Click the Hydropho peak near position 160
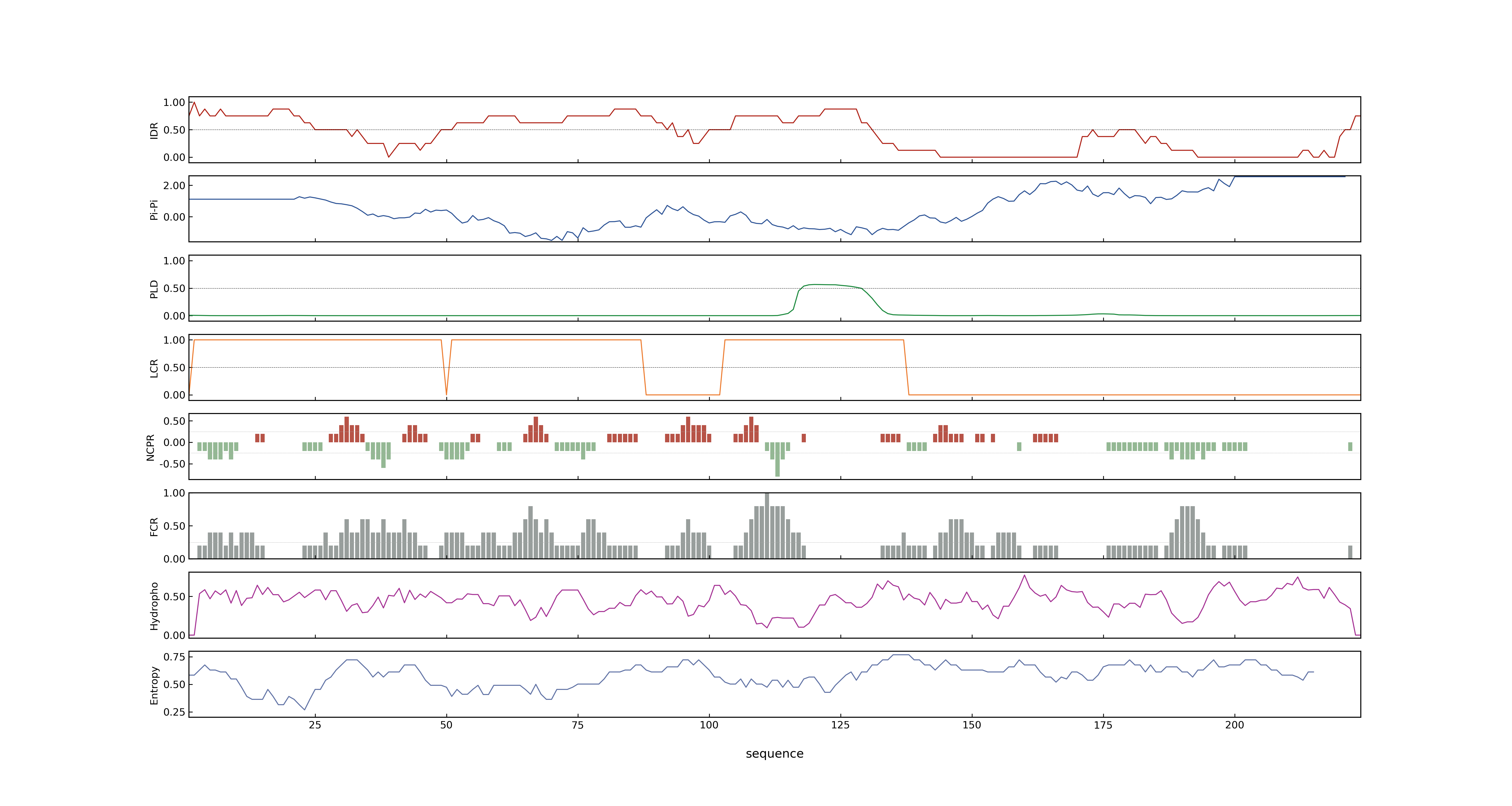The width and height of the screenshot is (1512, 806). coord(1024,576)
